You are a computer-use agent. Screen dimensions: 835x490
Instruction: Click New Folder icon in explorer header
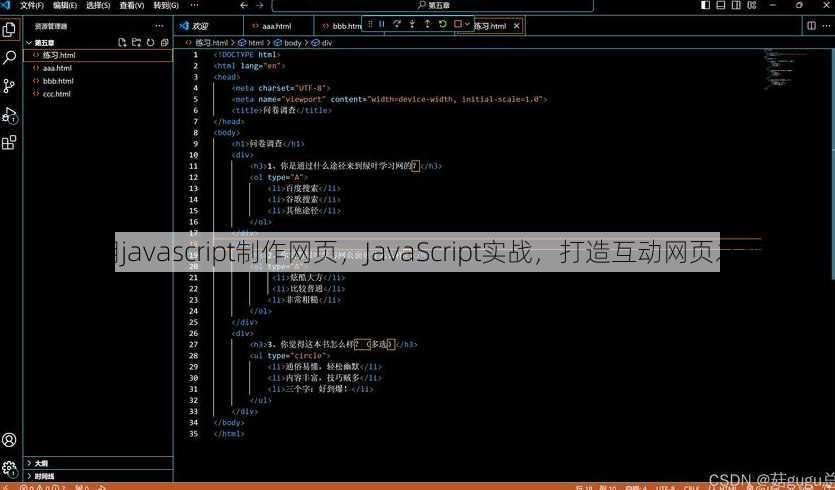(x=136, y=43)
